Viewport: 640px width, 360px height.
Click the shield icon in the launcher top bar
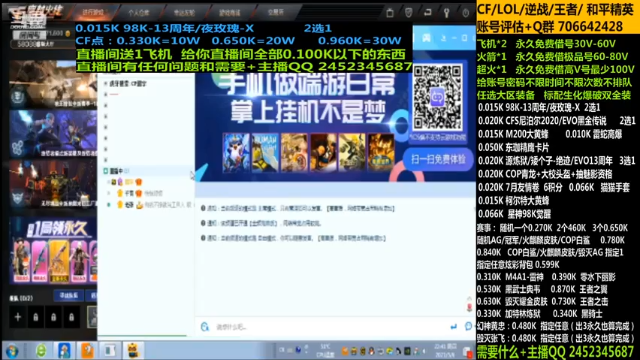click(409, 13)
